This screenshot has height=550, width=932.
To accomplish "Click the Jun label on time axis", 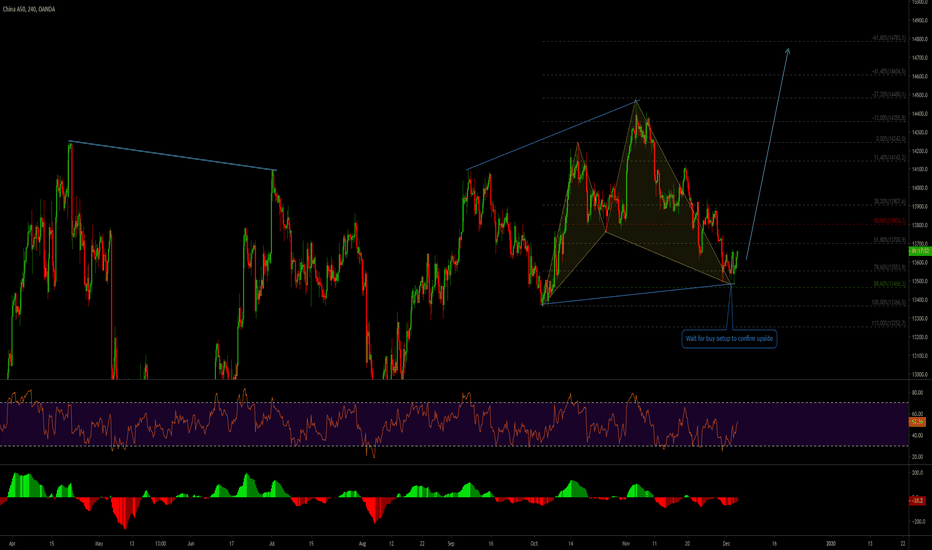I will (191, 543).
